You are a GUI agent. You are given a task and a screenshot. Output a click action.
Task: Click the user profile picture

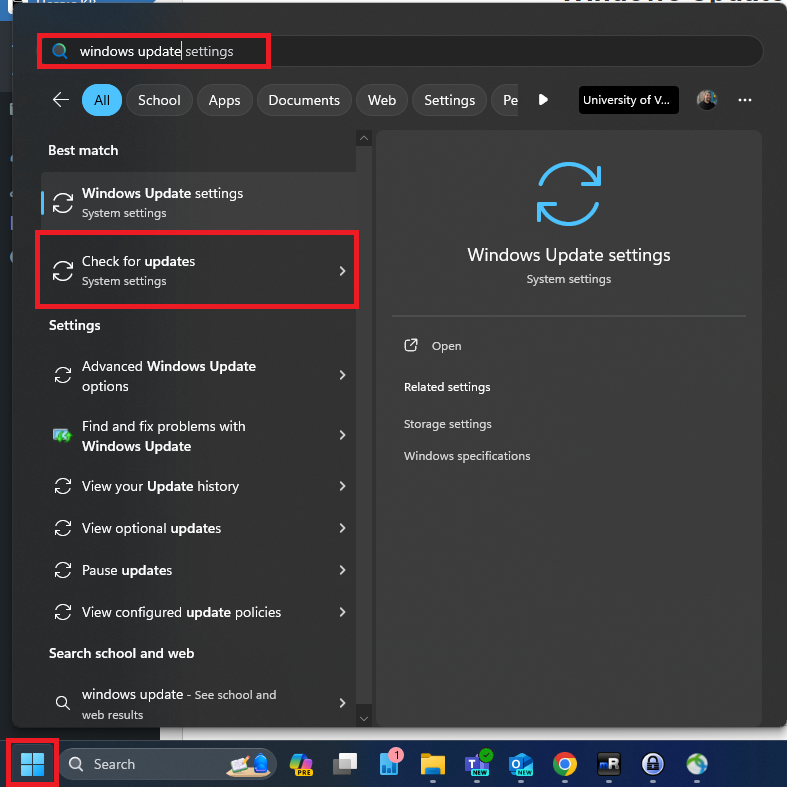(707, 100)
